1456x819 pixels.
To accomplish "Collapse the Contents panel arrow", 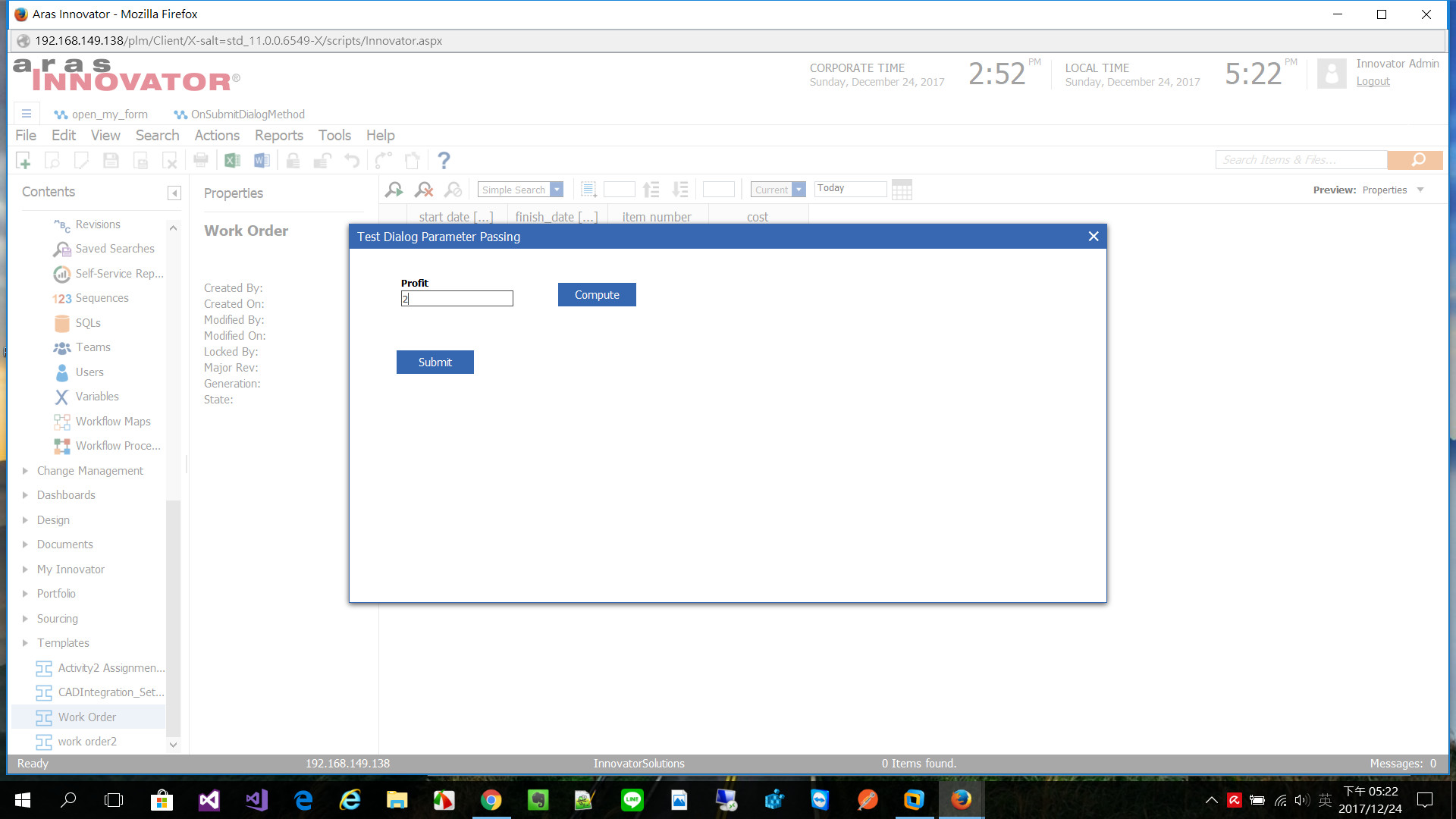I will (x=174, y=193).
